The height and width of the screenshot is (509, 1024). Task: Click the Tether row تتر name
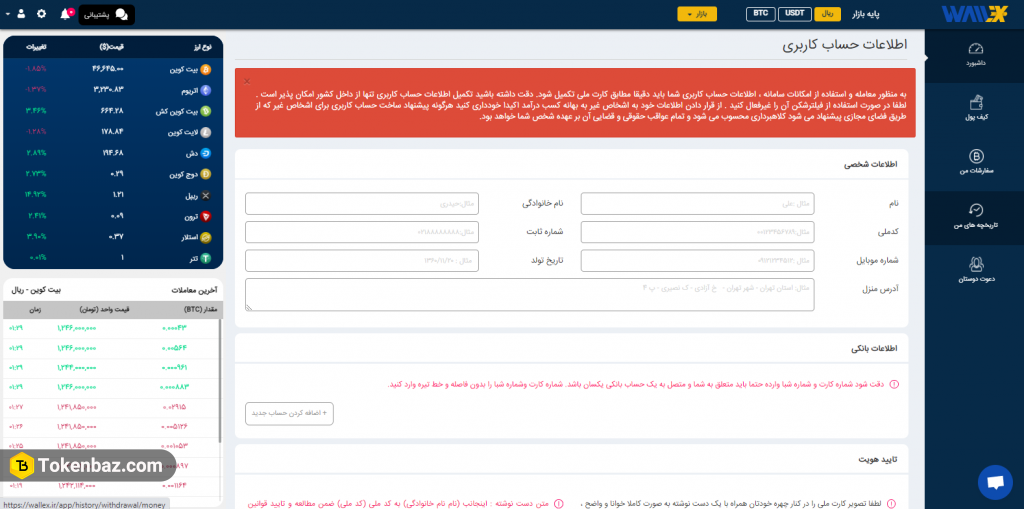194,258
